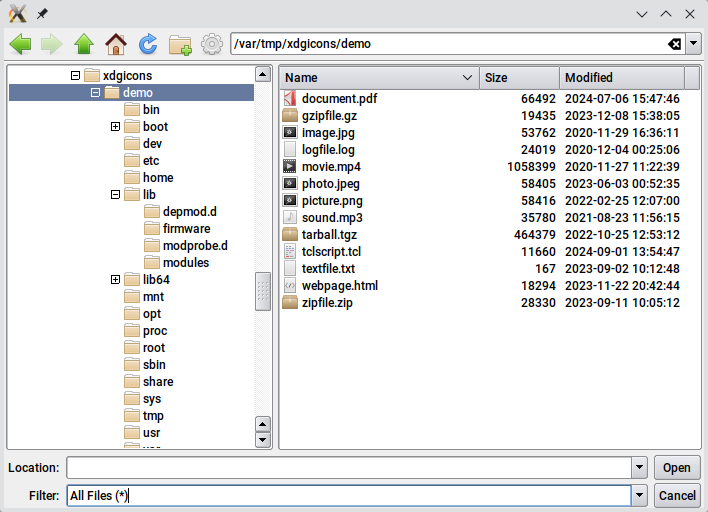Select the home folder in tree
This screenshot has width=708, height=512.
149,177
